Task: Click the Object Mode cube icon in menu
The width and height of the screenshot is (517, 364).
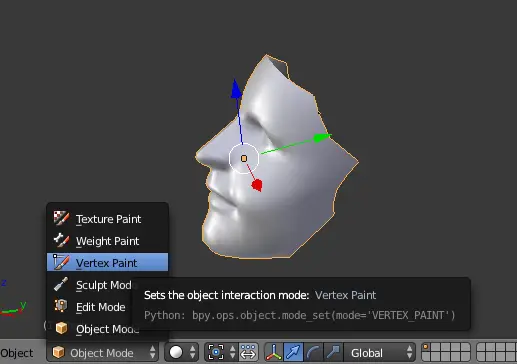Action: 61,328
